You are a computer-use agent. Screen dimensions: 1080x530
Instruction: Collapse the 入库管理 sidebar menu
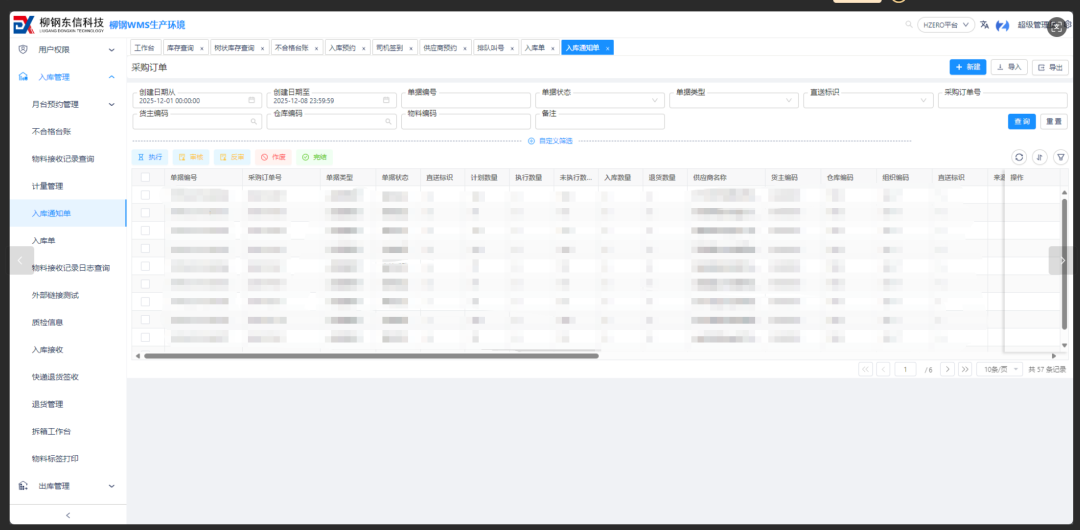[x=68, y=77]
